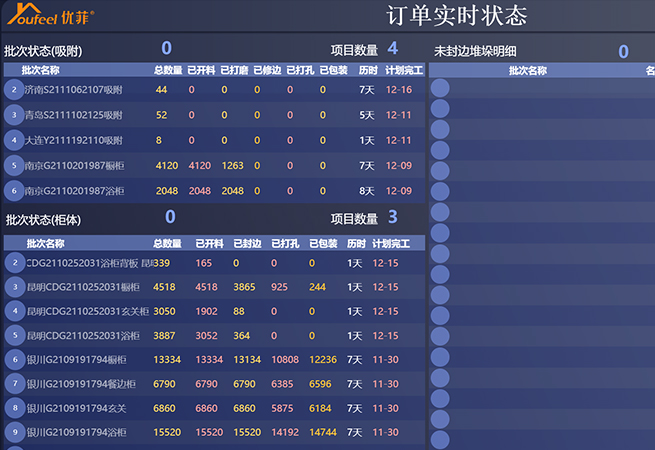This screenshot has height=450, width=655.
Task: Click the number 9 badge for 银川G2109191794浴柜
Action: coord(14,432)
